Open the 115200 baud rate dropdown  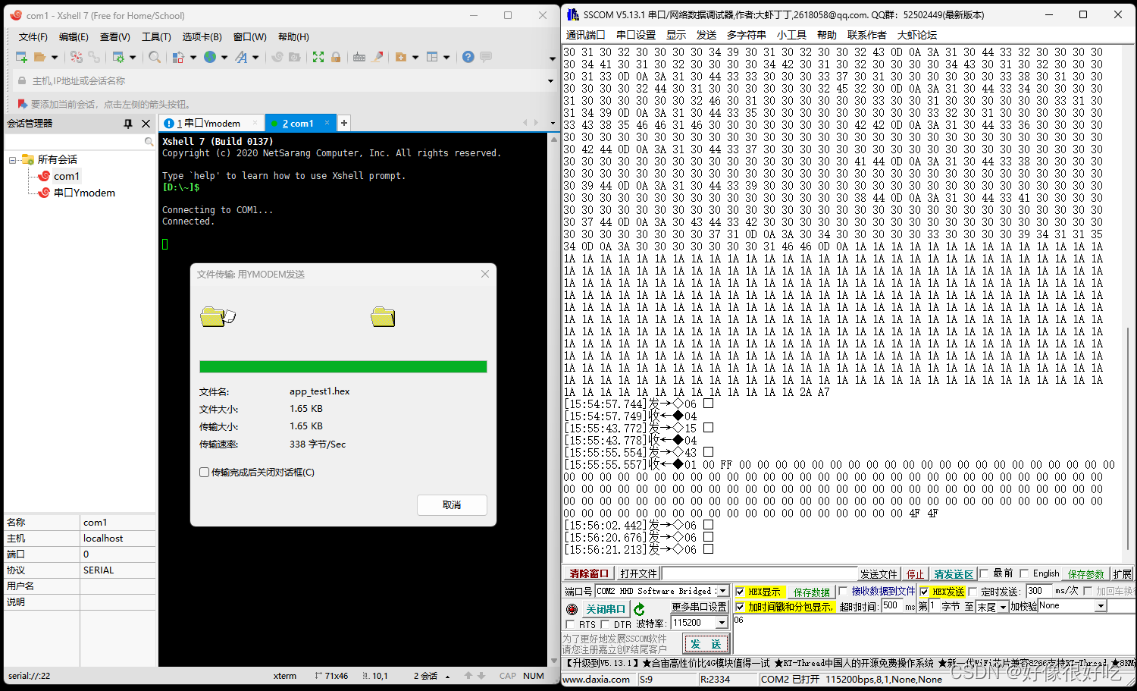(722, 623)
